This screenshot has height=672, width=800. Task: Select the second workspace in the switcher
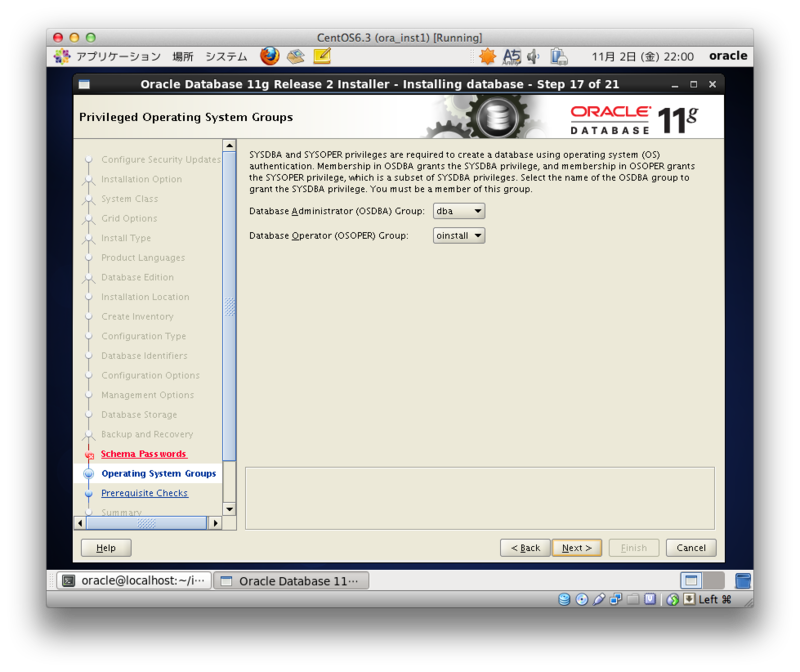click(x=714, y=581)
